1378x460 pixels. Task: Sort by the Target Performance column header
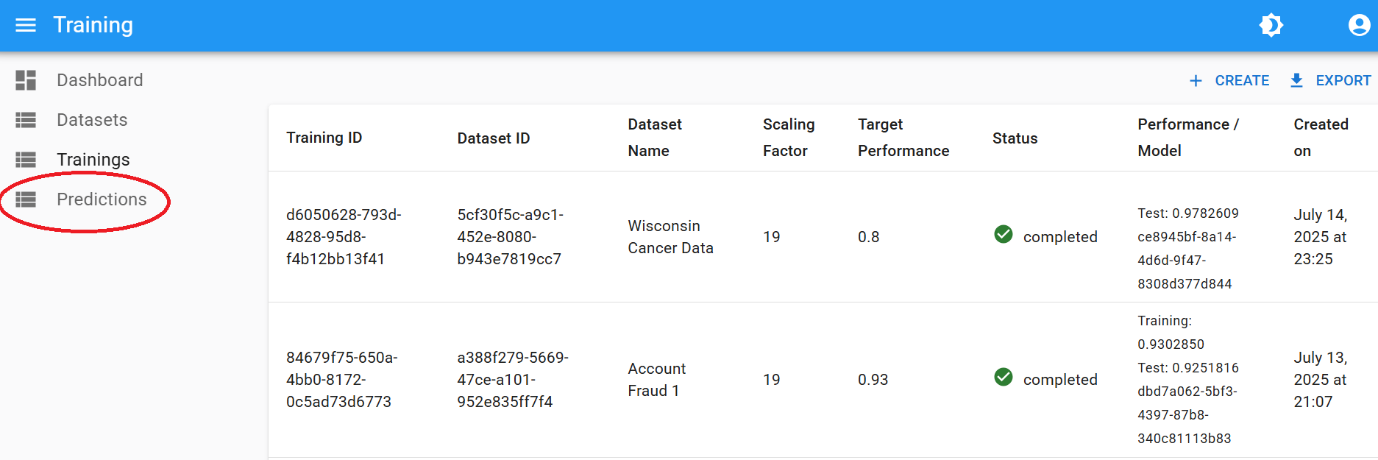903,138
